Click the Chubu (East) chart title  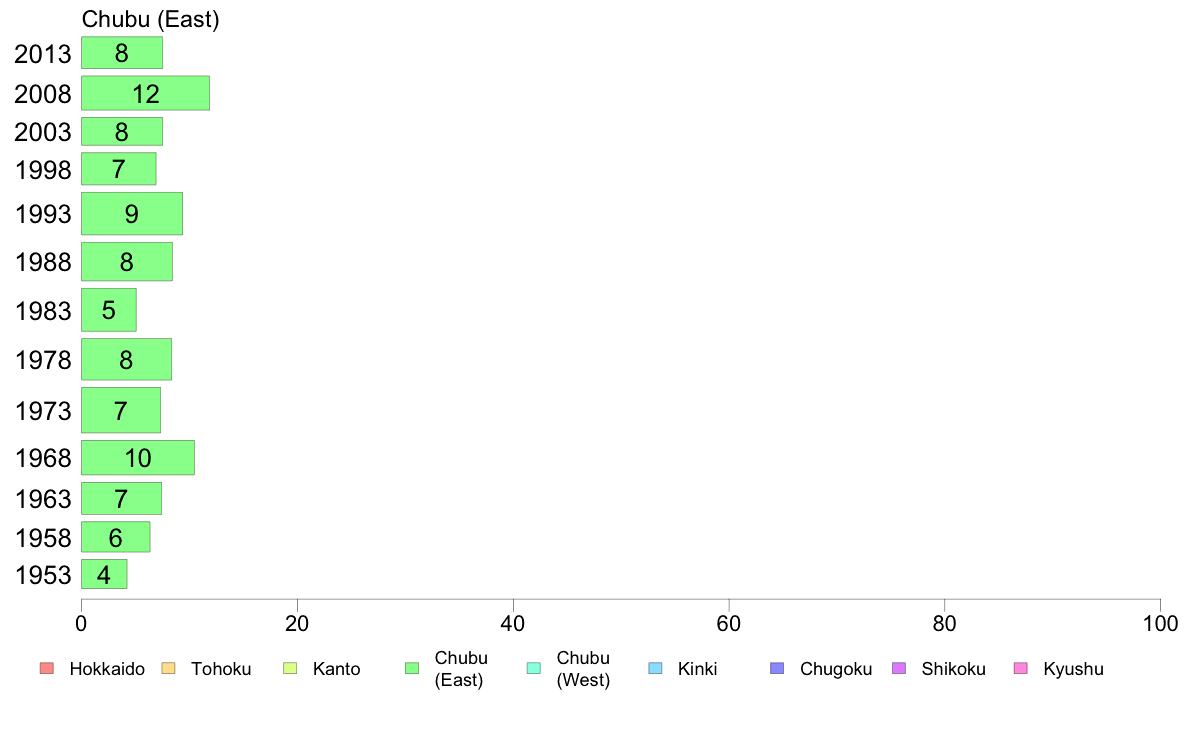(x=150, y=19)
